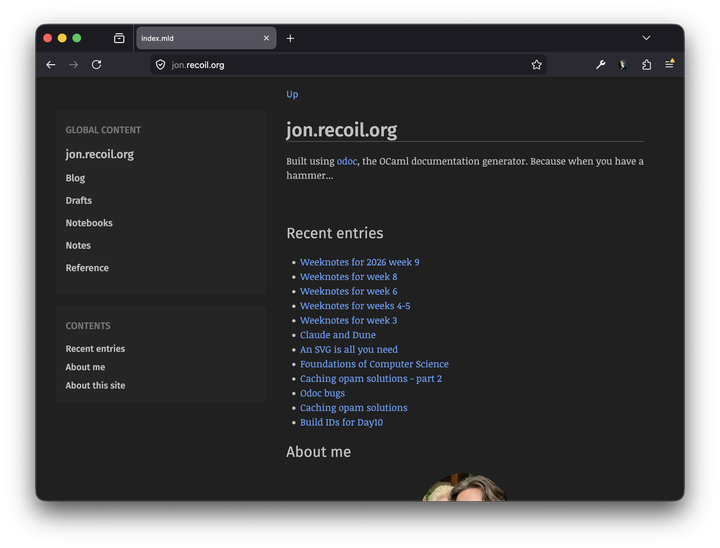The width and height of the screenshot is (720, 548).
Task: Read the Claude and Dune entry
Action: 338,335
